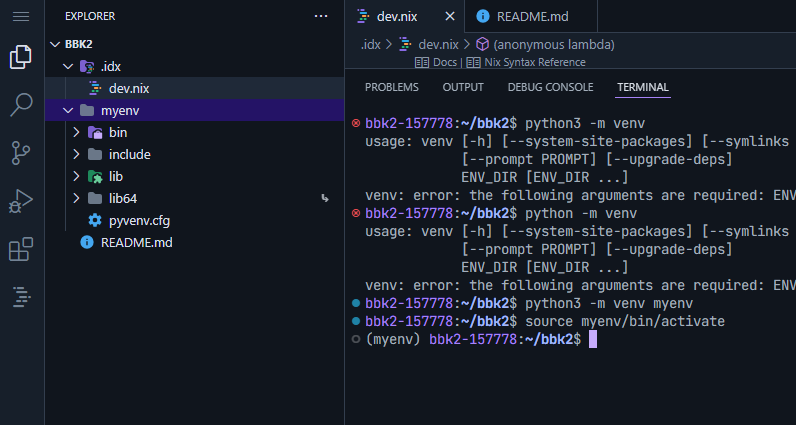Click the lib64 folder icon
The height and width of the screenshot is (425, 796).
[95, 199]
